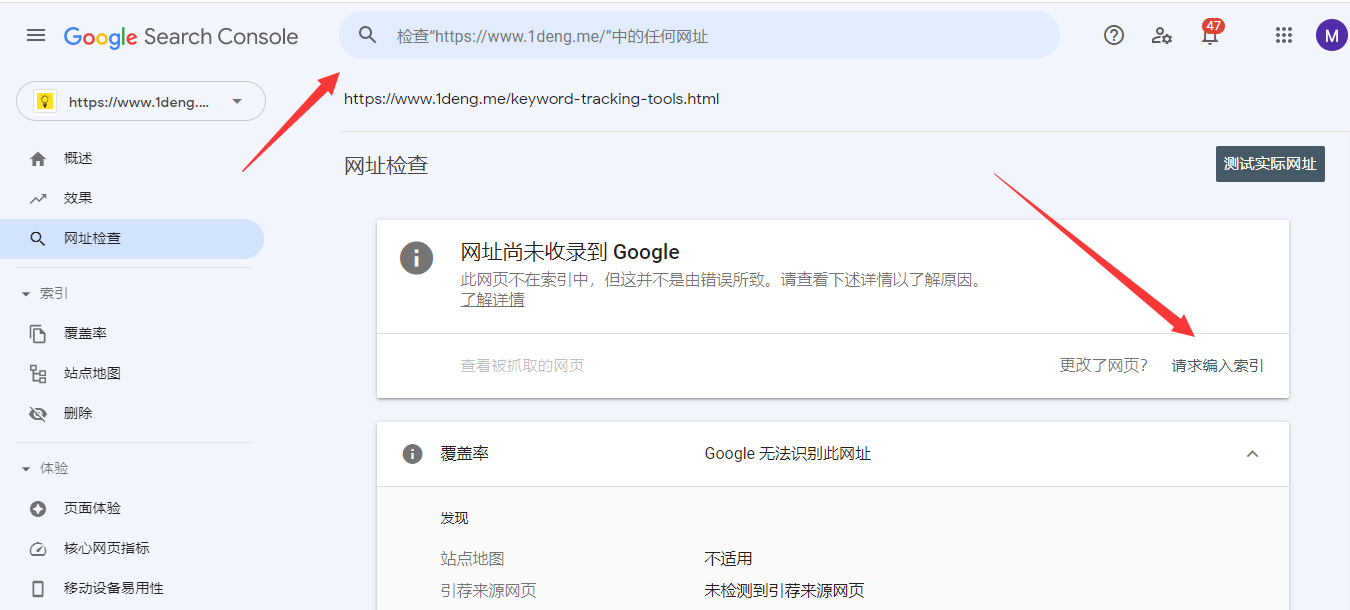Open 核心网页指标 report
Image resolution: width=1350 pixels, height=610 pixels.
106,548
